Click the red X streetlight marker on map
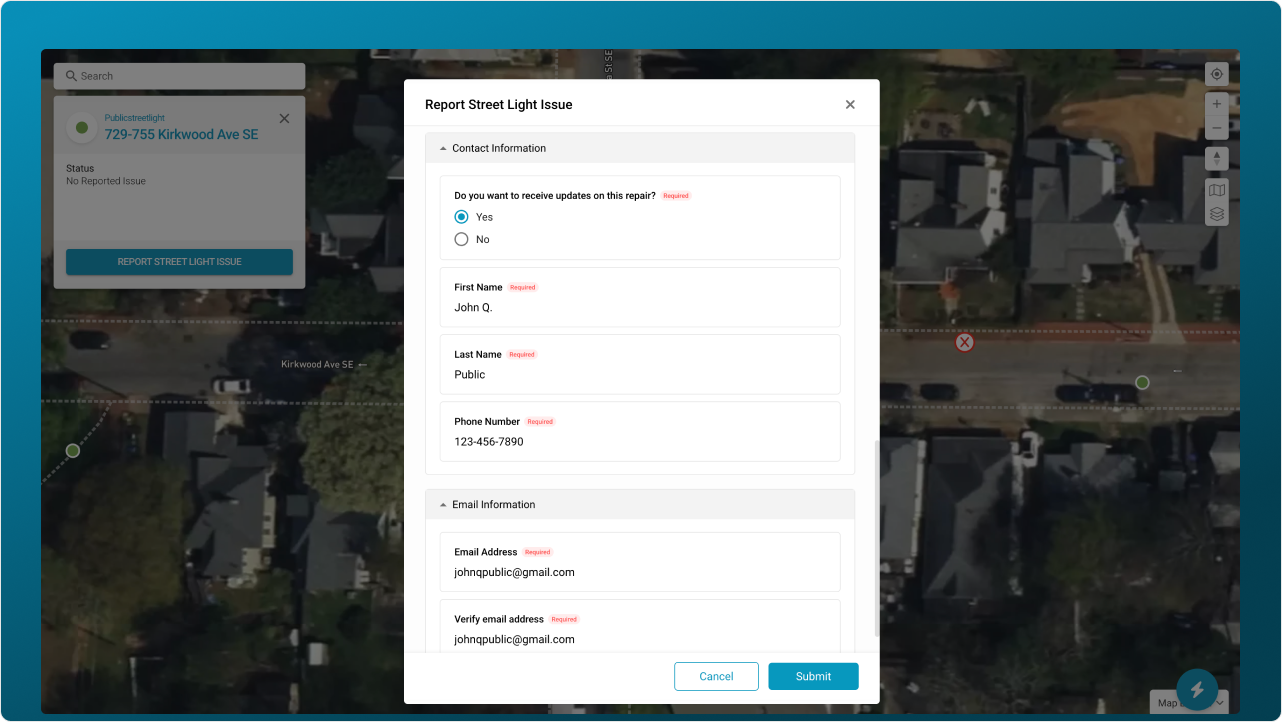Image resolution: width=1282 pixels, height=722 pixels. pos(964,343)
